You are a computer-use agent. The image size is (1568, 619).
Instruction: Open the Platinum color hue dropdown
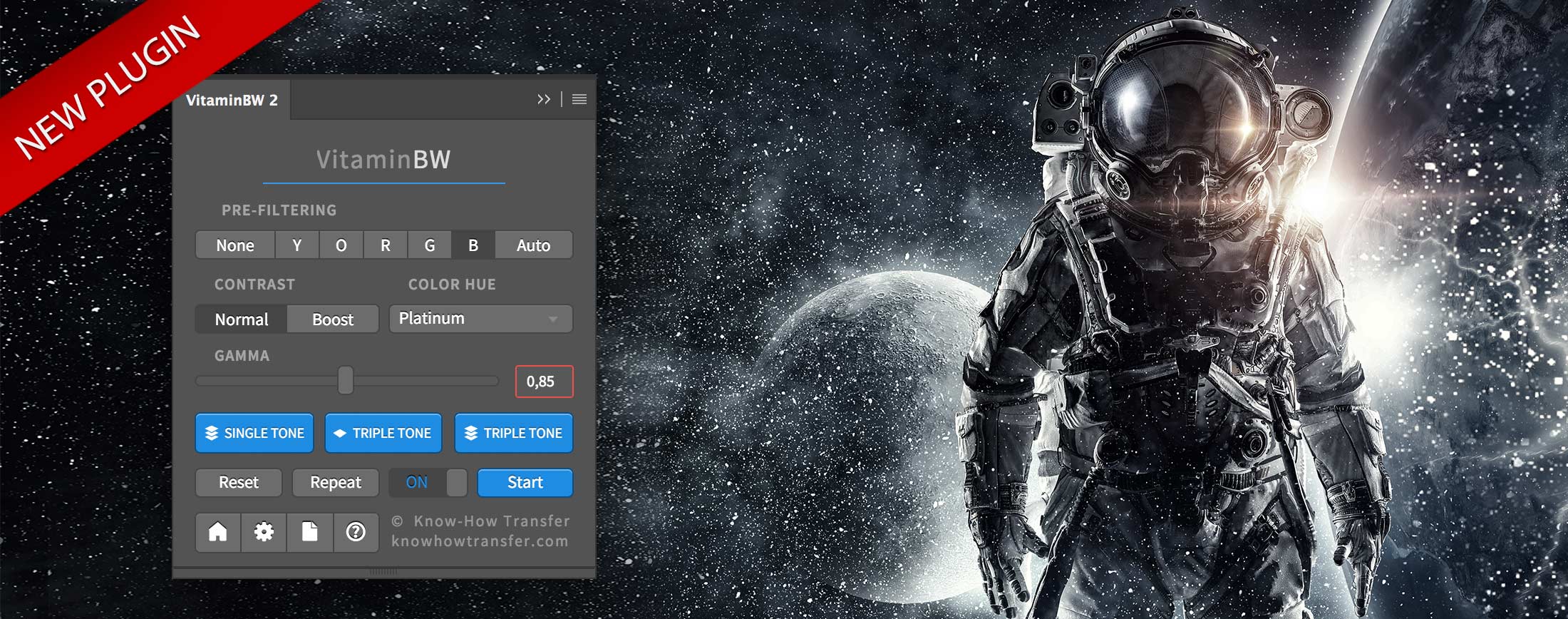480,319
